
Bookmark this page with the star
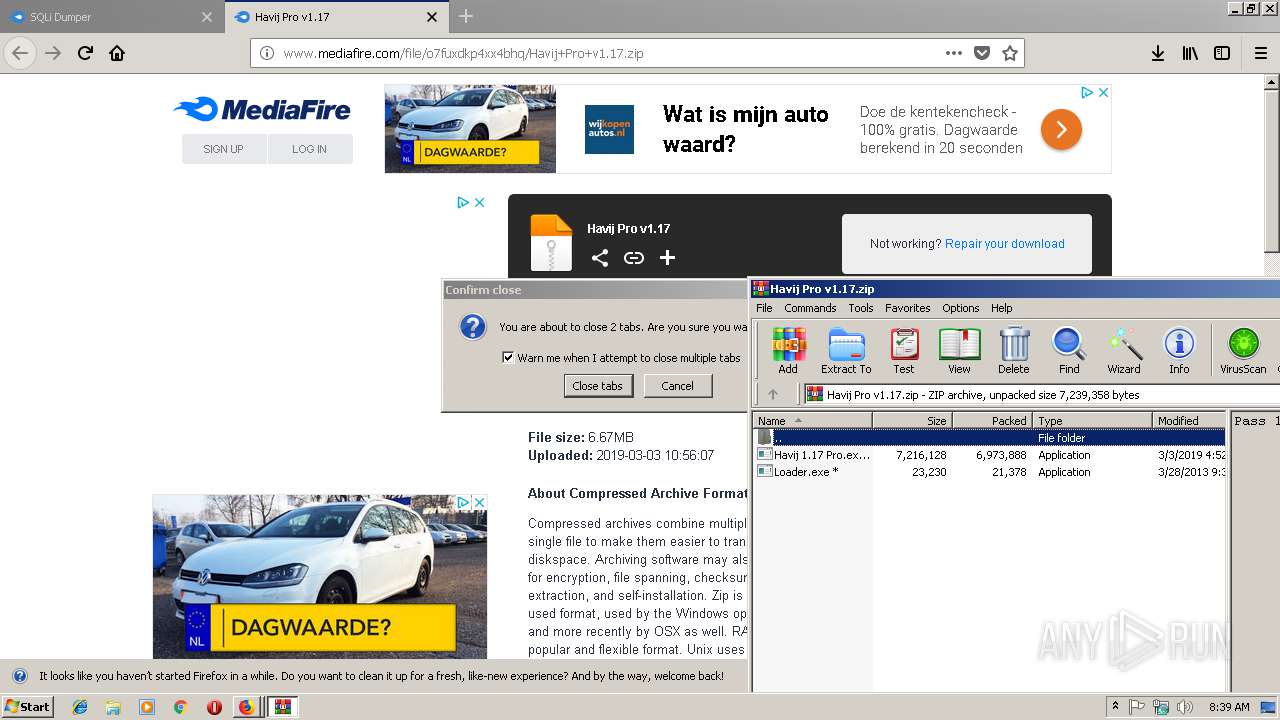(x=1010, y=53)
